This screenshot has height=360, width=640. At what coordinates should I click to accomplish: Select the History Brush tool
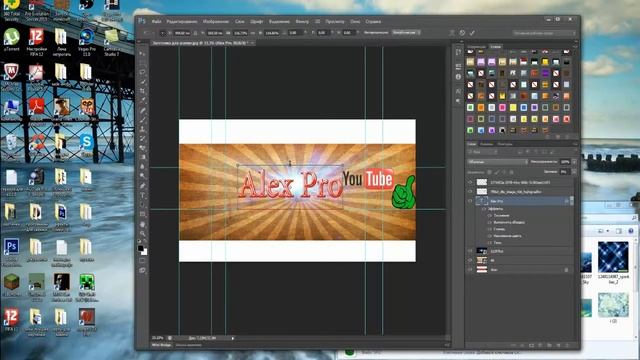point(142,138)
